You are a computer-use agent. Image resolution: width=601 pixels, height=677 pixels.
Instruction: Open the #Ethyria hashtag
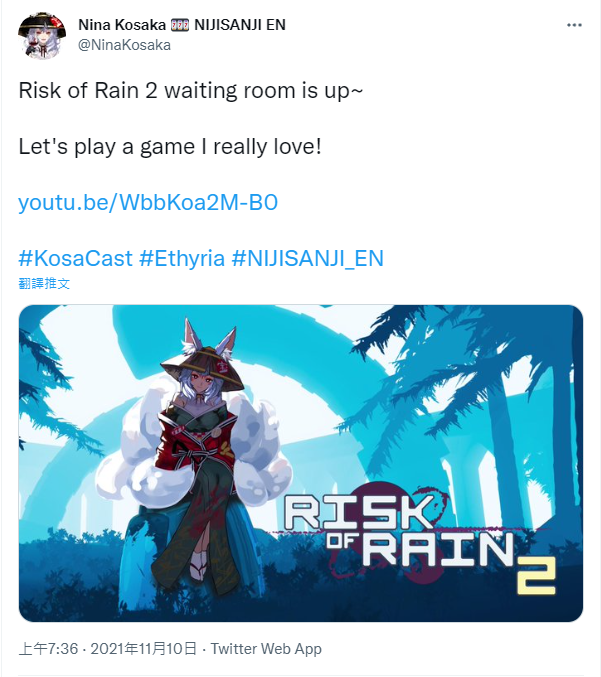(x=182, y=259)
